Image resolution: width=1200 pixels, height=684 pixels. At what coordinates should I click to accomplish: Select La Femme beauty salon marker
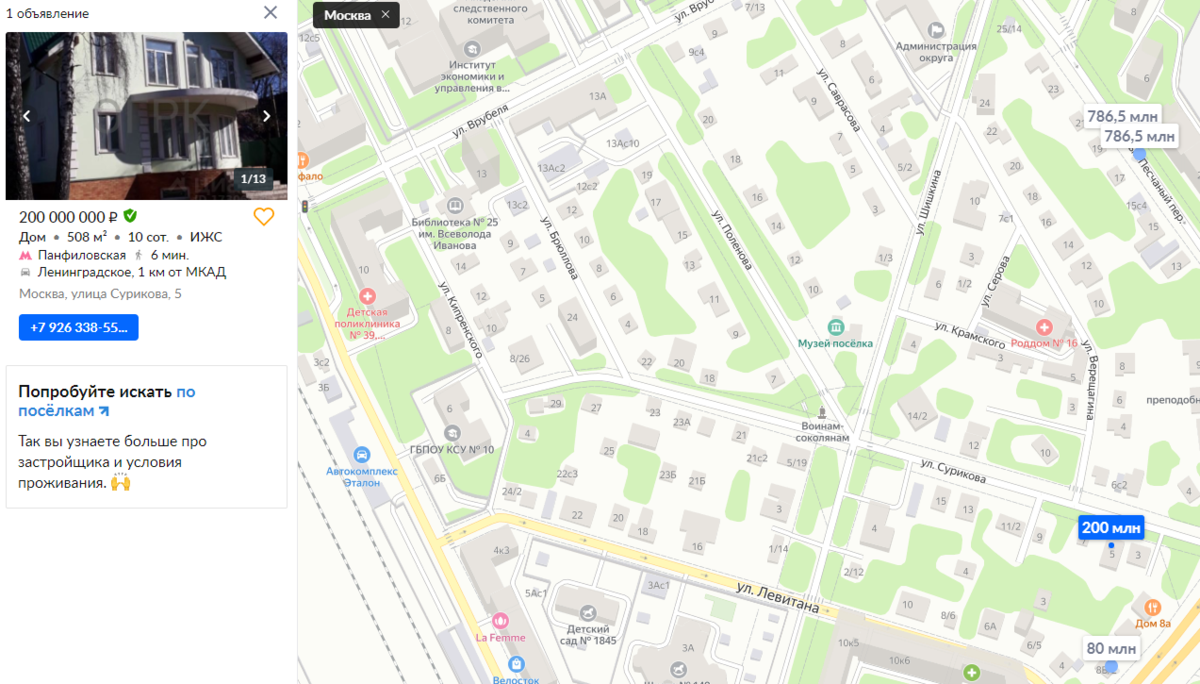500,621
